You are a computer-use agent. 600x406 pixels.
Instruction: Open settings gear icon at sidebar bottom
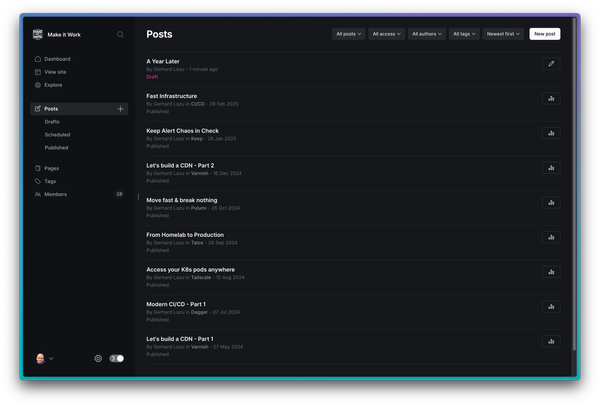click(x=98, y=358)
